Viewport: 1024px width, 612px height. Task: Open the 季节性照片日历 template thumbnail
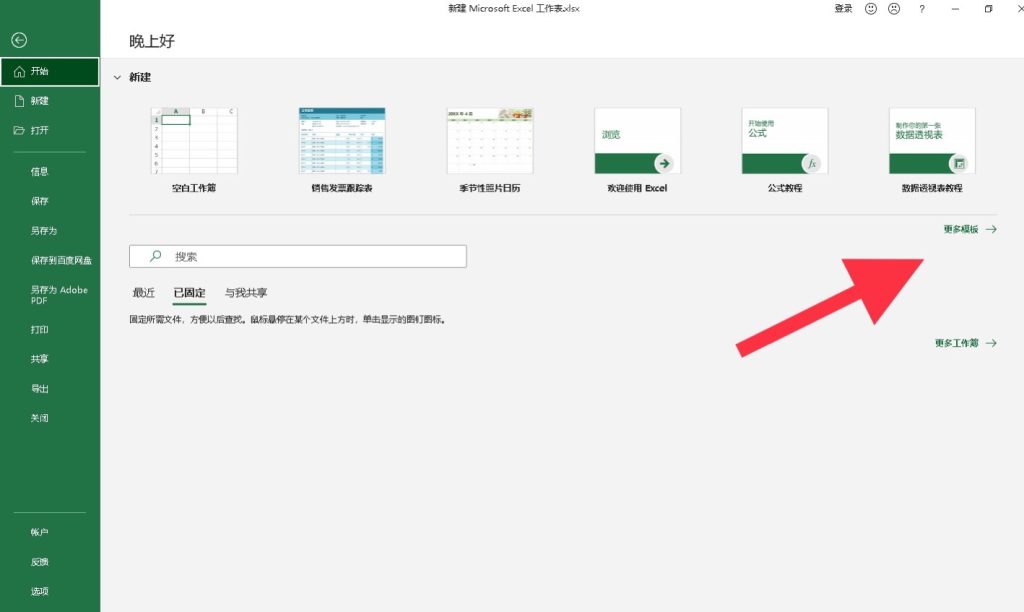[x=490, y=141]
